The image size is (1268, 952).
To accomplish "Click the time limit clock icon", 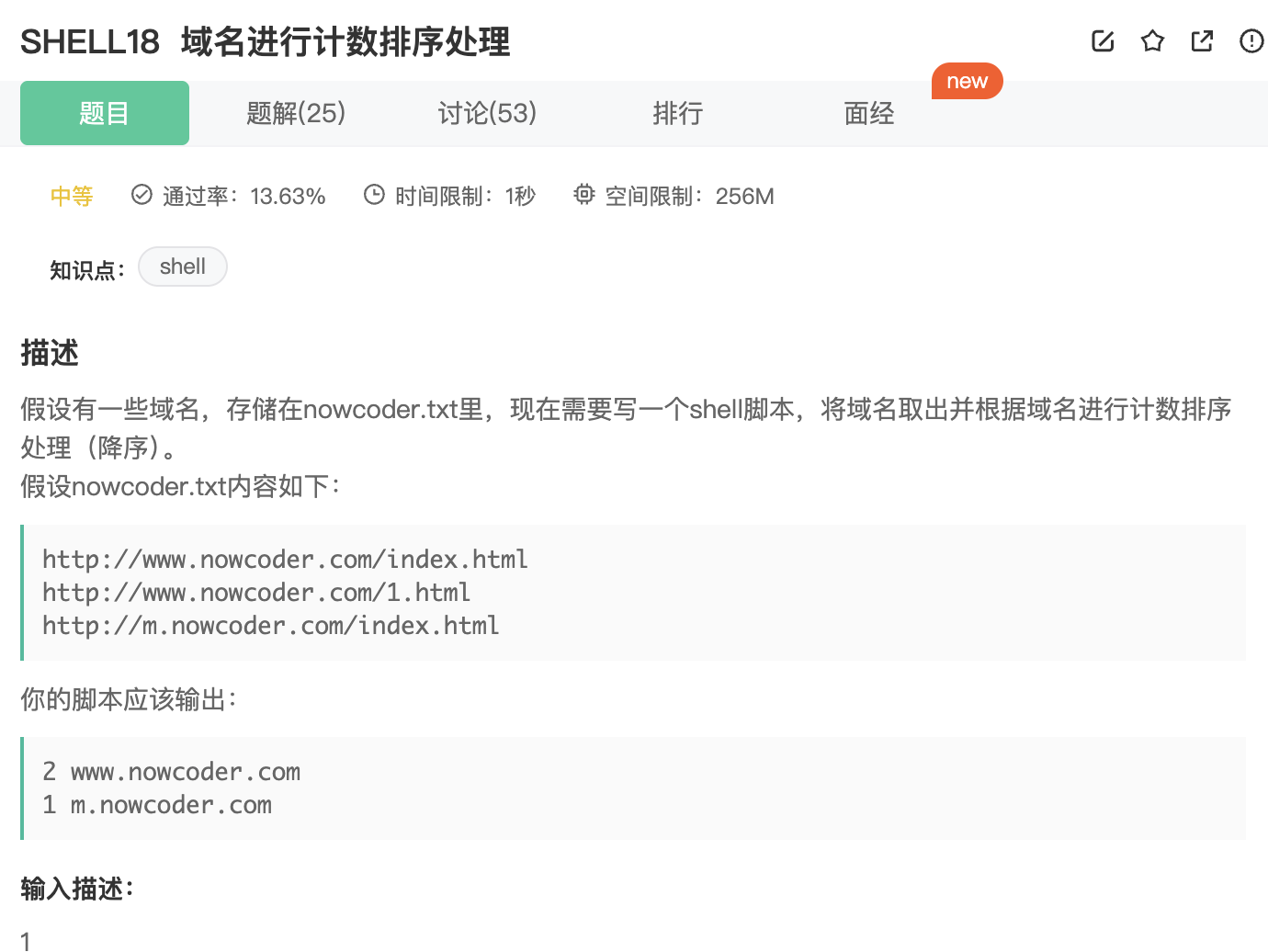I will (x=374, y=195).
